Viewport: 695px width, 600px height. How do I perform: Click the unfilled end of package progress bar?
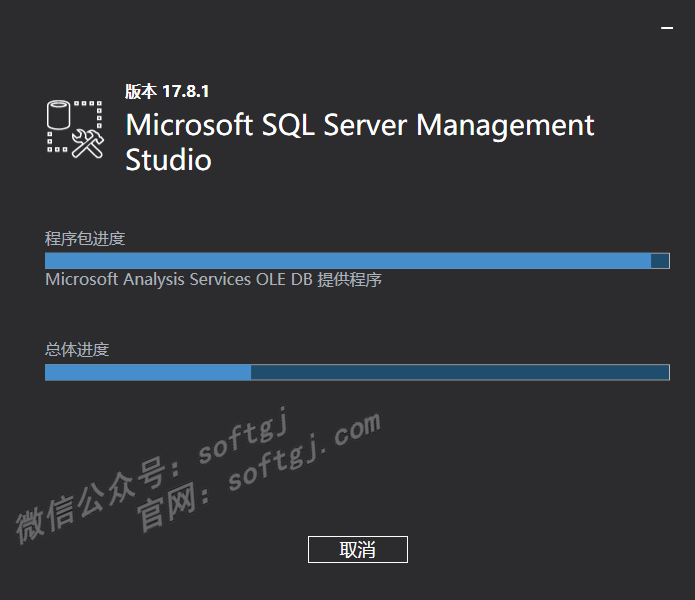click(660, 261)
